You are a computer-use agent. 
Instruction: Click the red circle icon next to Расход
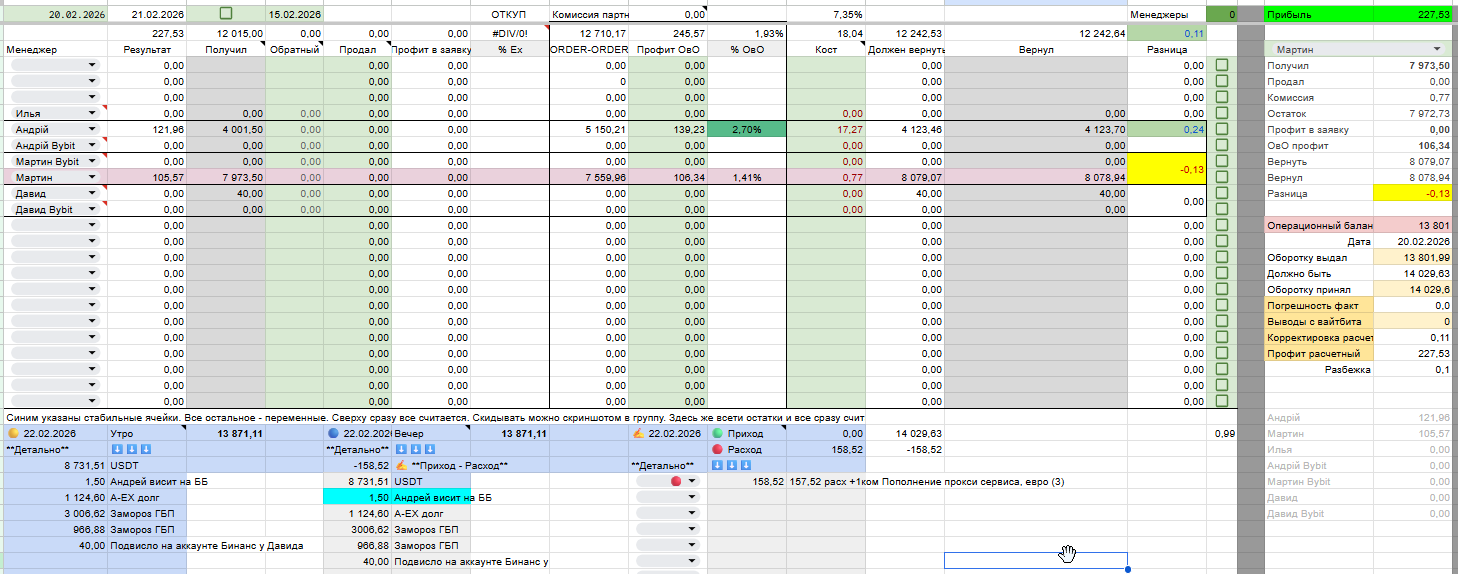click(718, 450)
